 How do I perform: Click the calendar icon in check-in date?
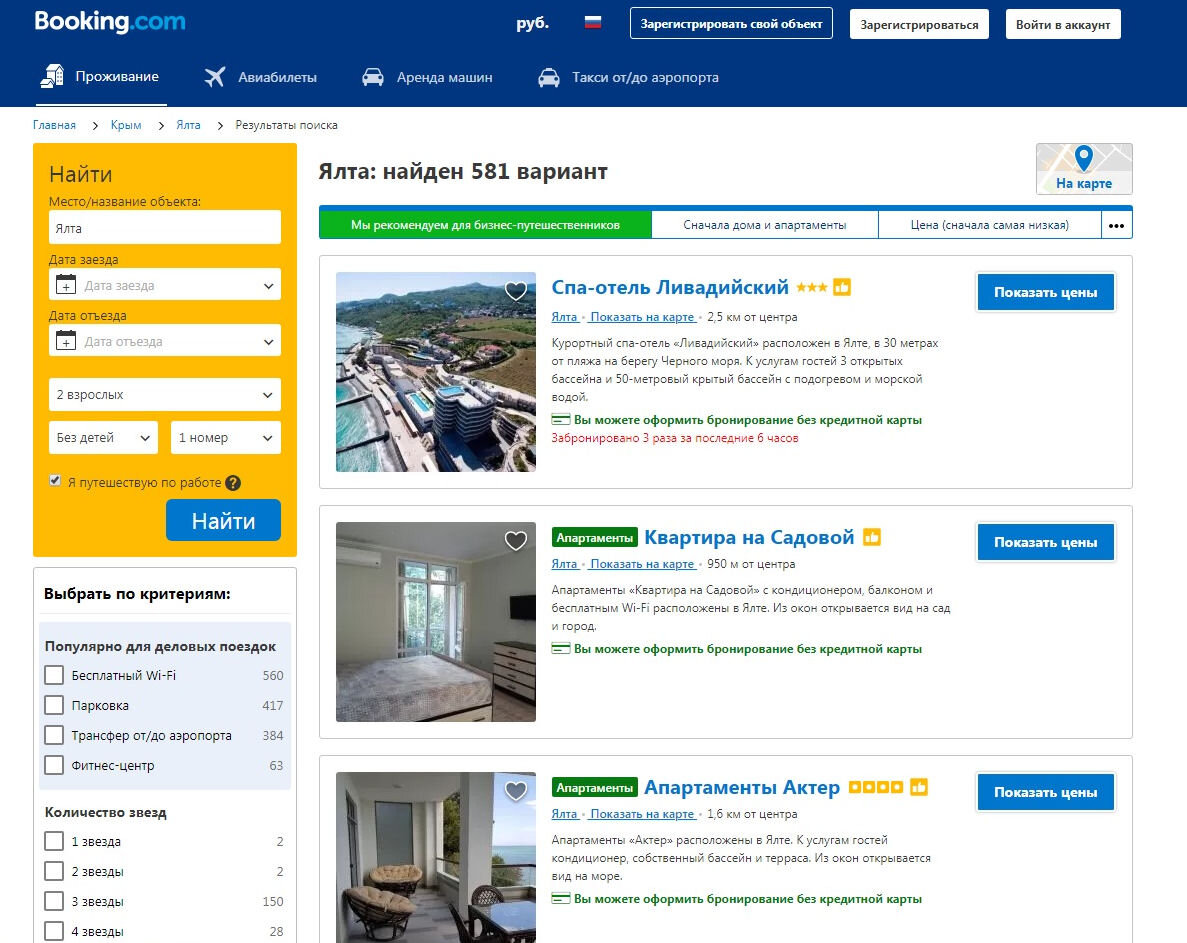coord(66,285)
